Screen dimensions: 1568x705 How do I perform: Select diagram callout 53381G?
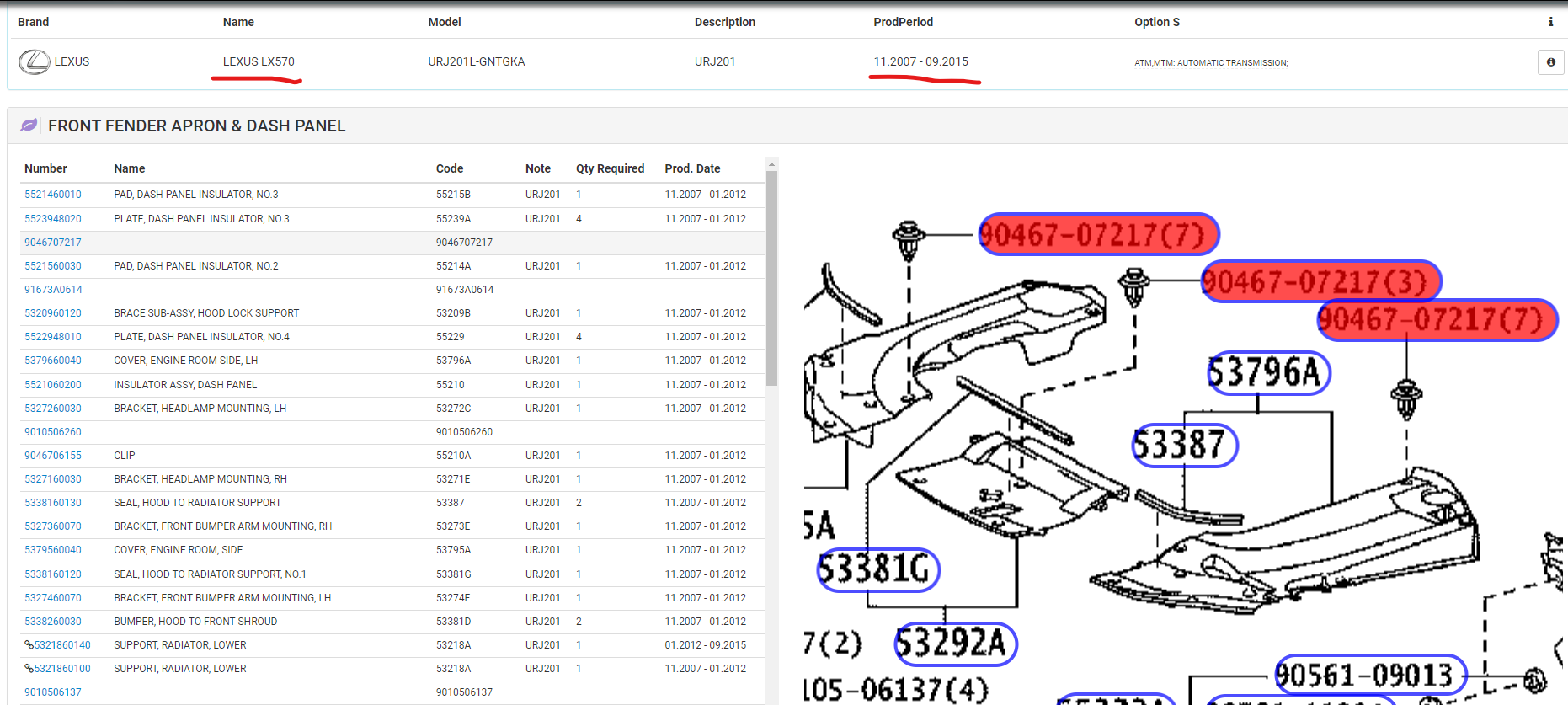pos(878,570)
